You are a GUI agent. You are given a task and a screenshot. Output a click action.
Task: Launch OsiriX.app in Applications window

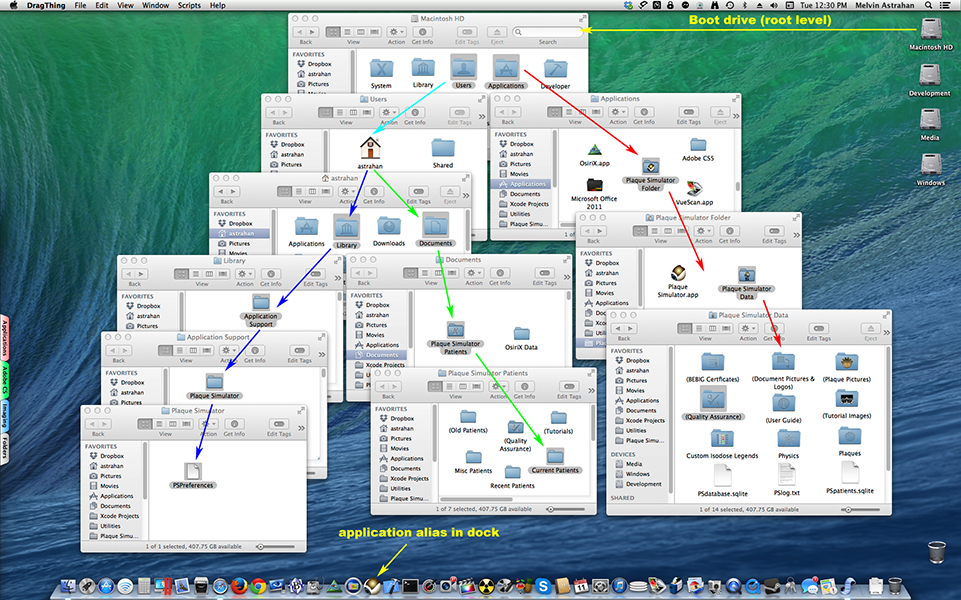[x=594, y=150]
